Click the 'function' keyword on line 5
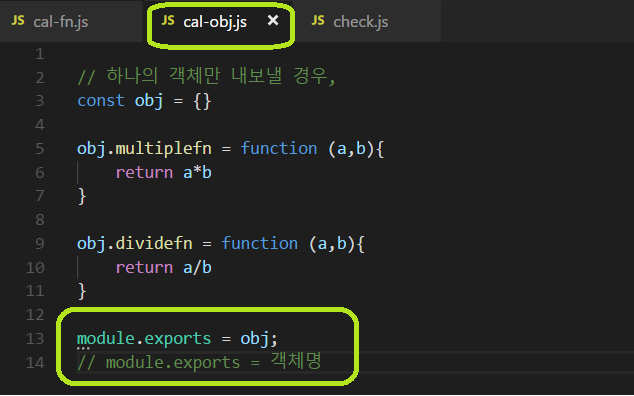The image size is (634, 396). (279, 148)
